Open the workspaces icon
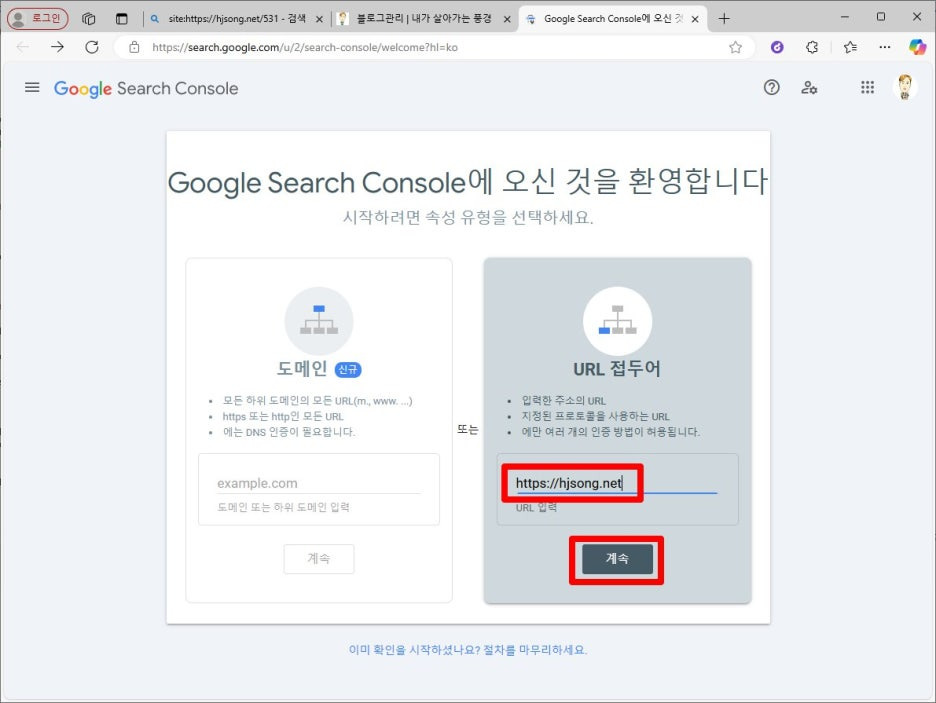The height and width of the screenshot is (703, 936). [88, 18]
